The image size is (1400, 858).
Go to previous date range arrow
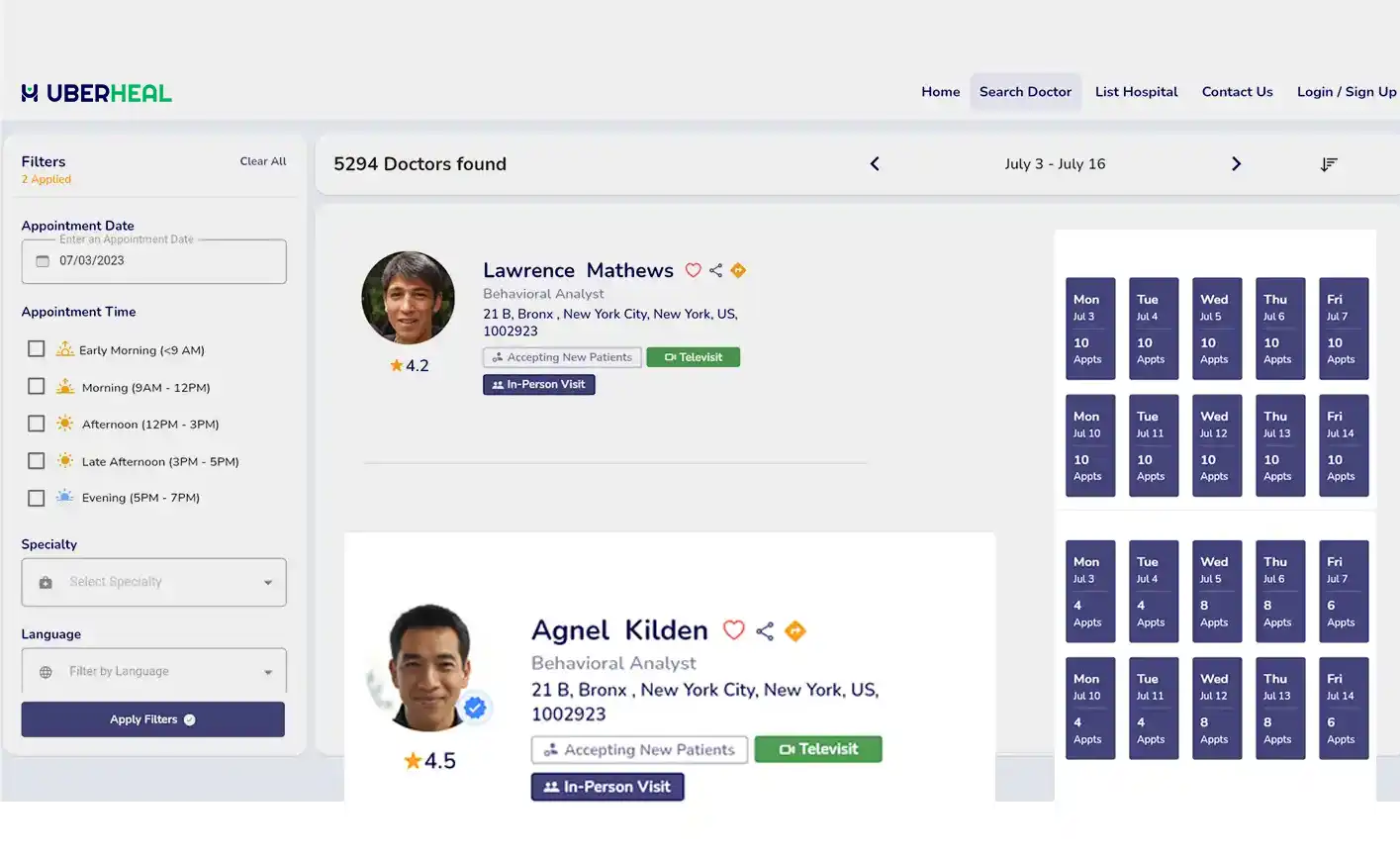point(875,164)
